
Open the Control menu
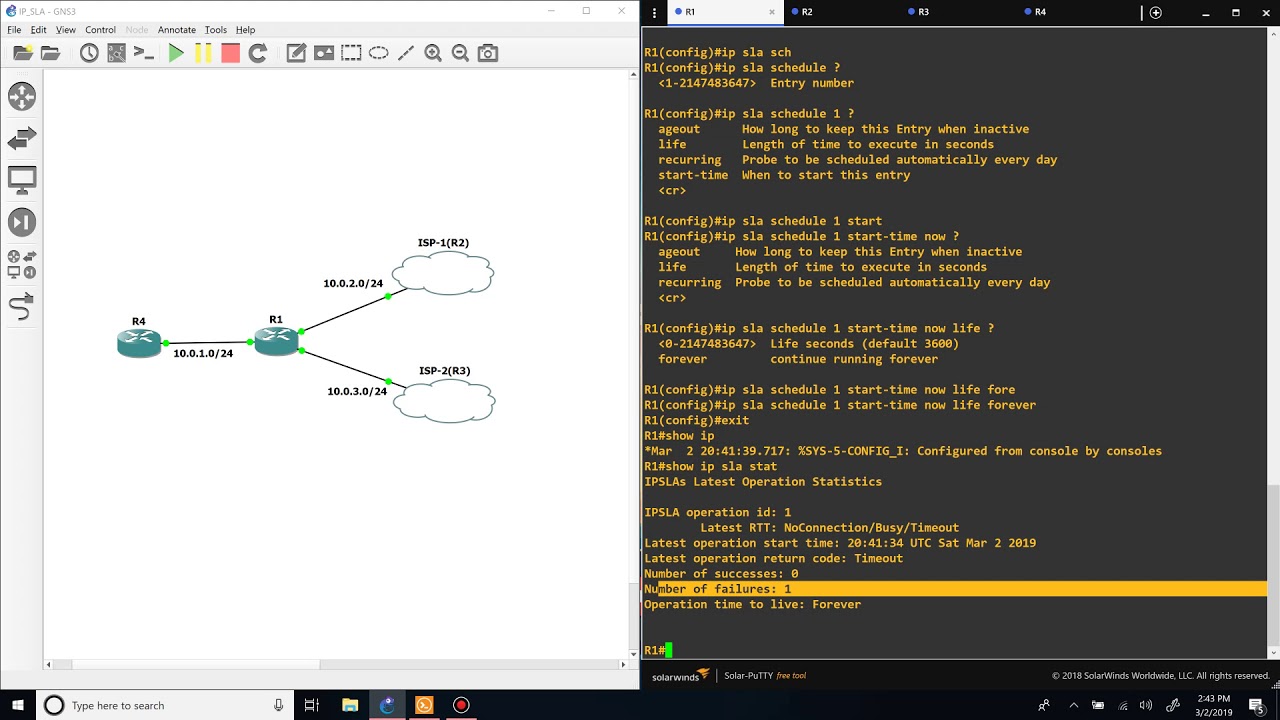[100, 30]
